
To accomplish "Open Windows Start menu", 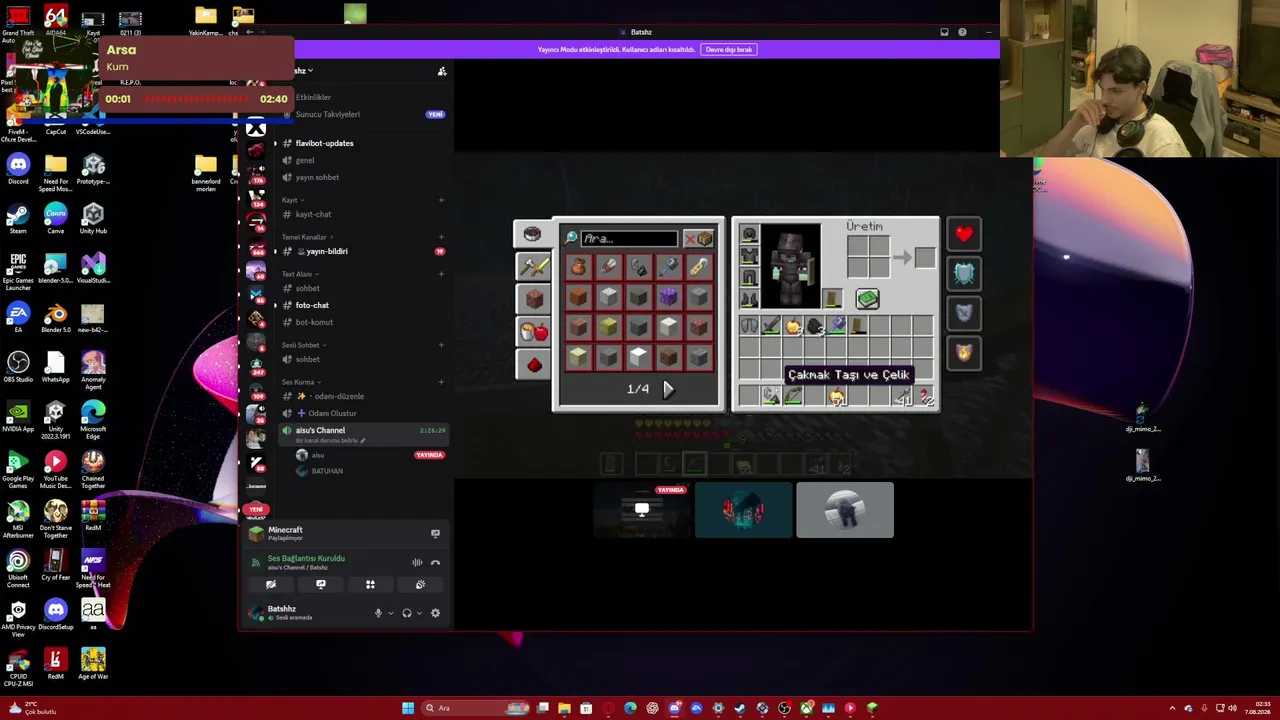I will pyautogui.click(x=408, y=708).
